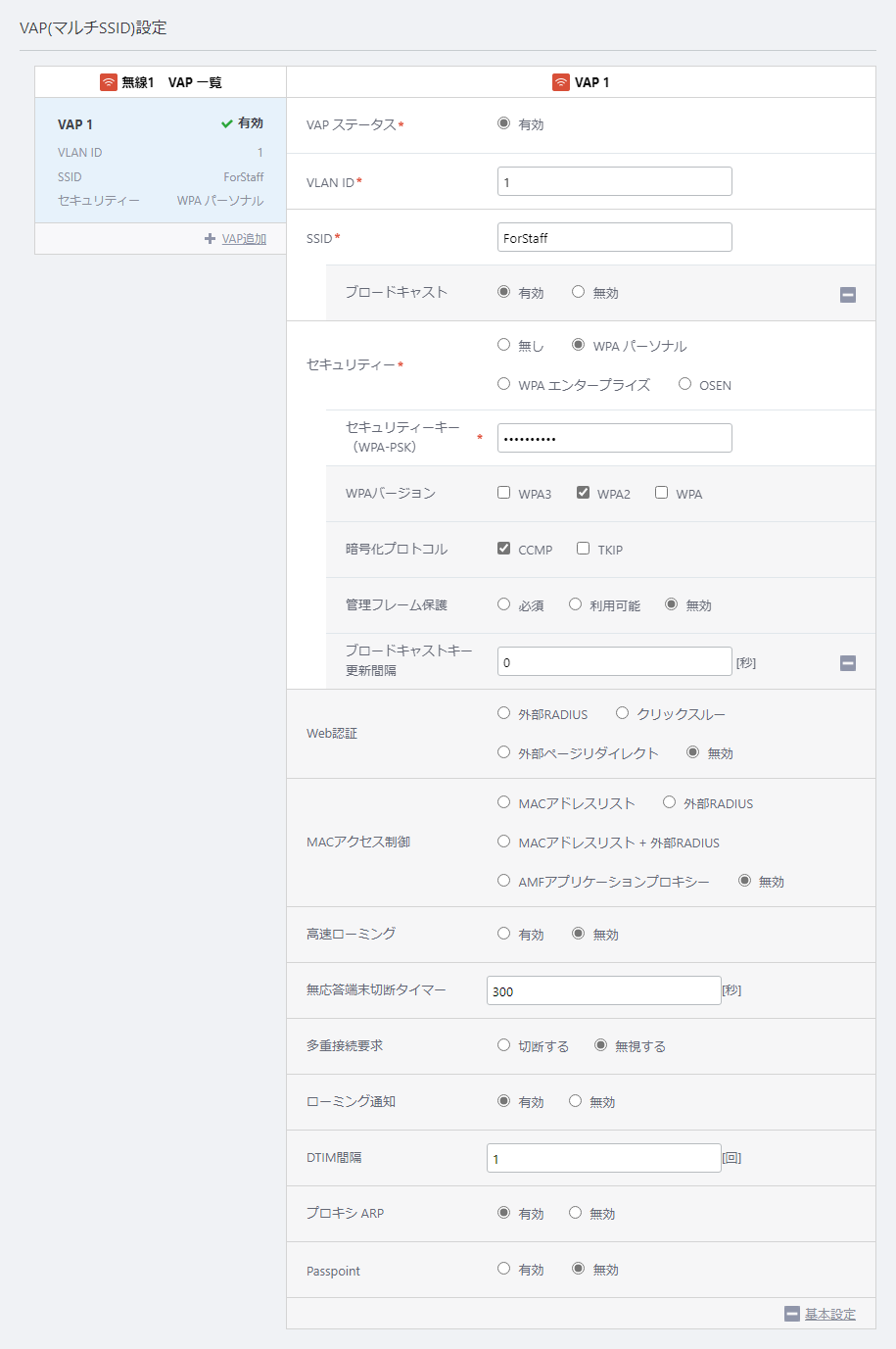Set Web認証 to 無効
The image size is (896, 1349).
tap(692, 752)
